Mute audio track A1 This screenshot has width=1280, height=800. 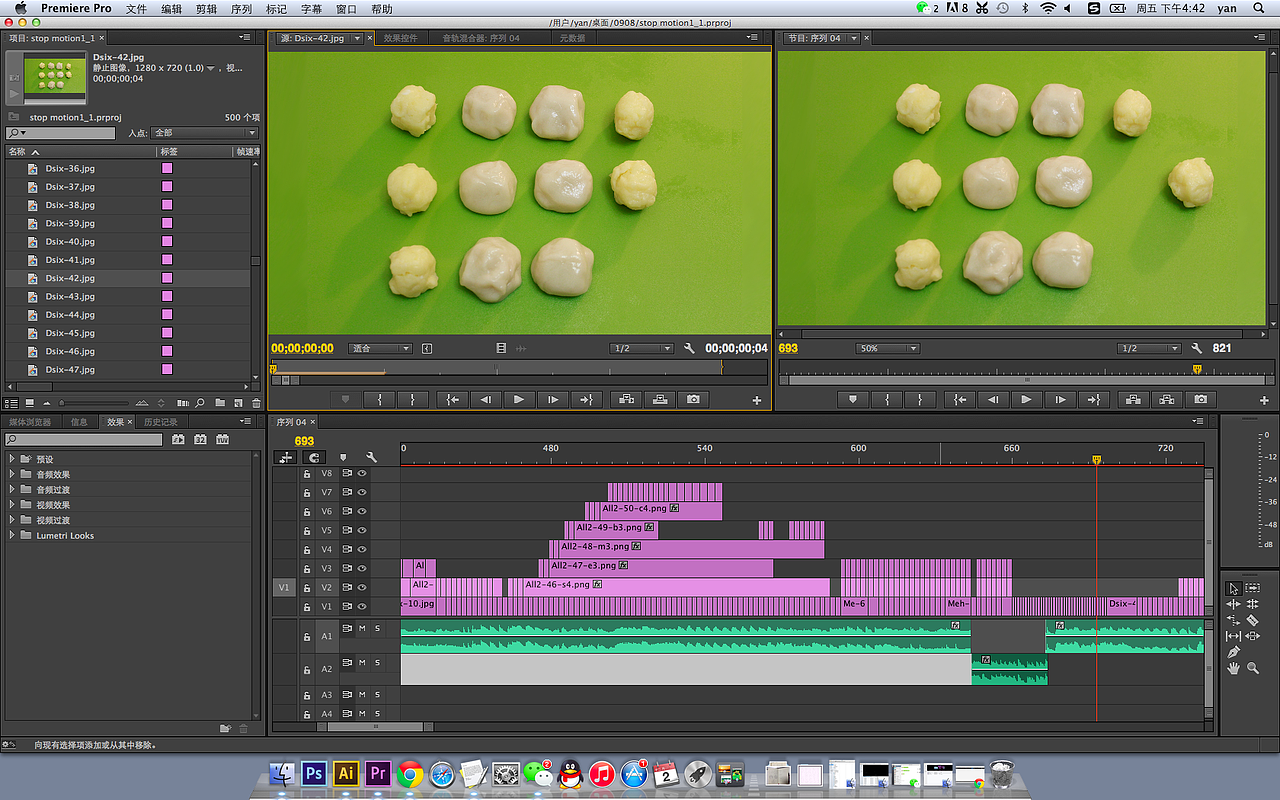362,628
